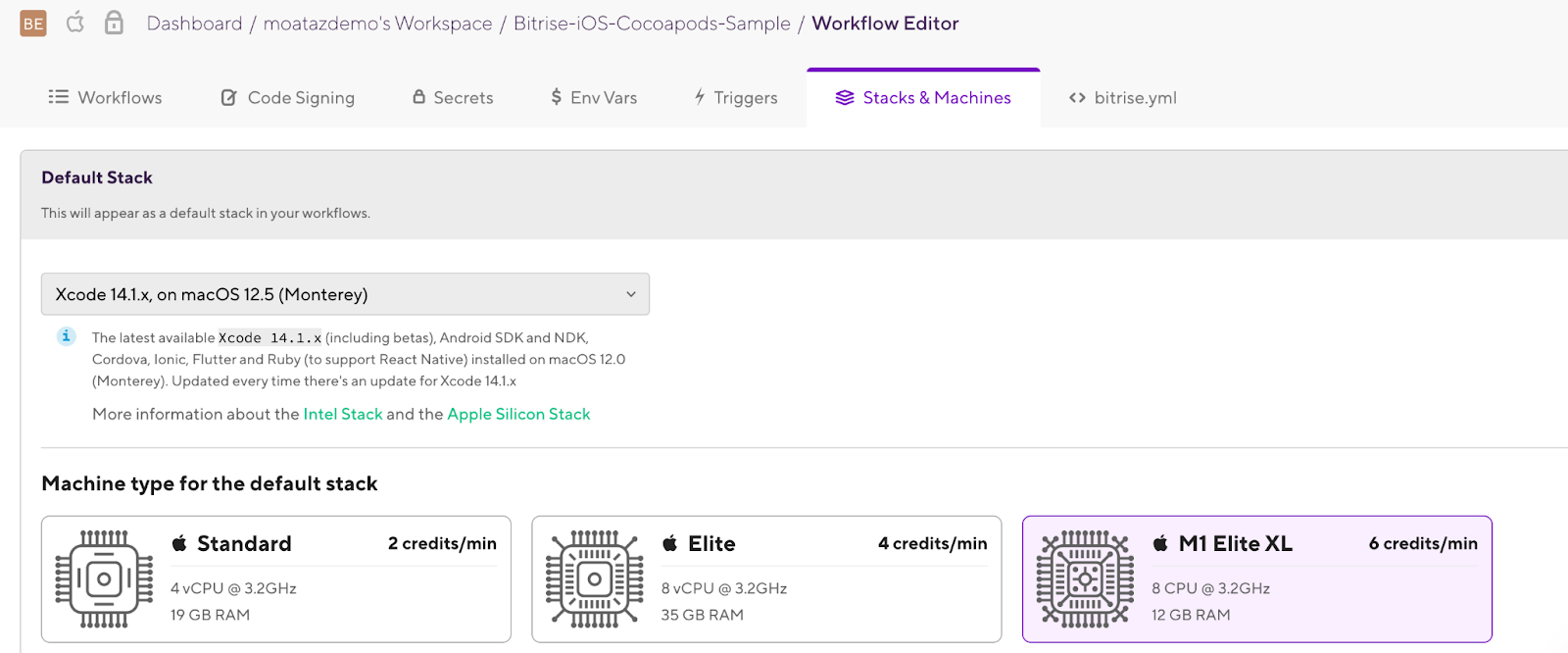Click '8 CPU @ 3.2GHz' spec text

pyautogui.click(x=1210, y=588)
